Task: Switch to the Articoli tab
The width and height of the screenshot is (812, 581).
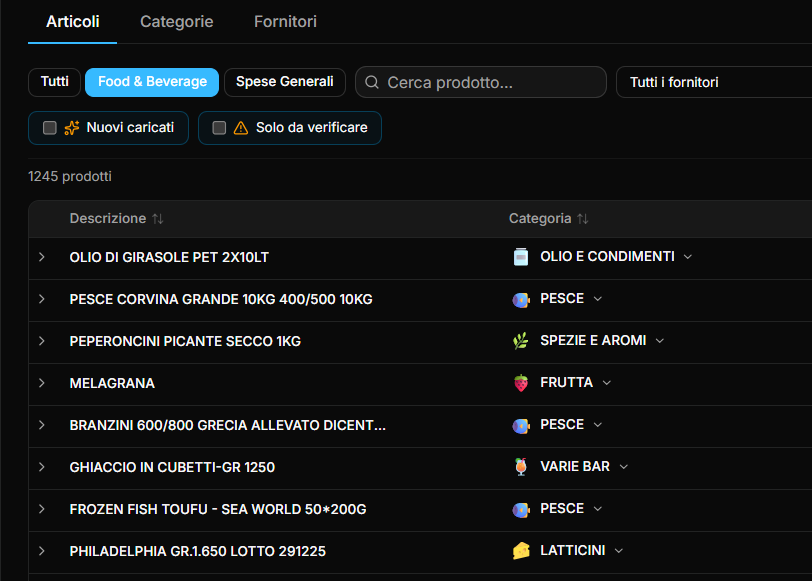Action: (72, 22)
